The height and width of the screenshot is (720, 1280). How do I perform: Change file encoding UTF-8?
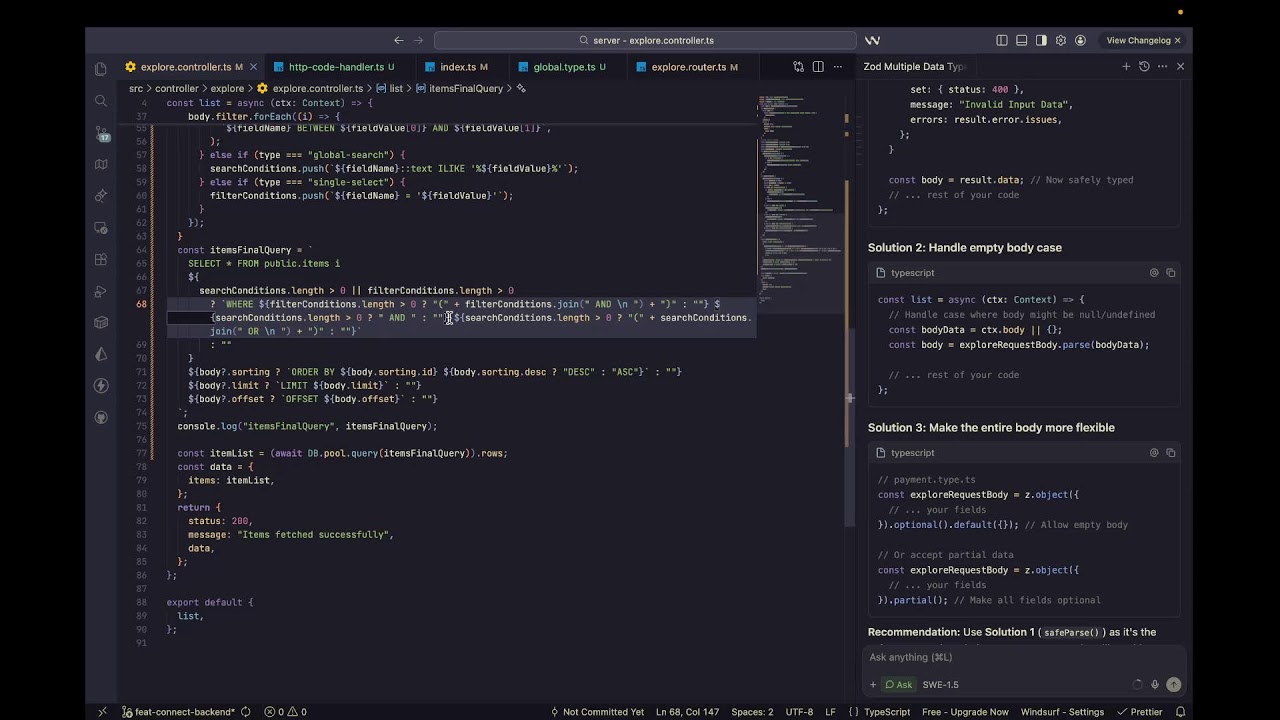[x=799, y=712]
